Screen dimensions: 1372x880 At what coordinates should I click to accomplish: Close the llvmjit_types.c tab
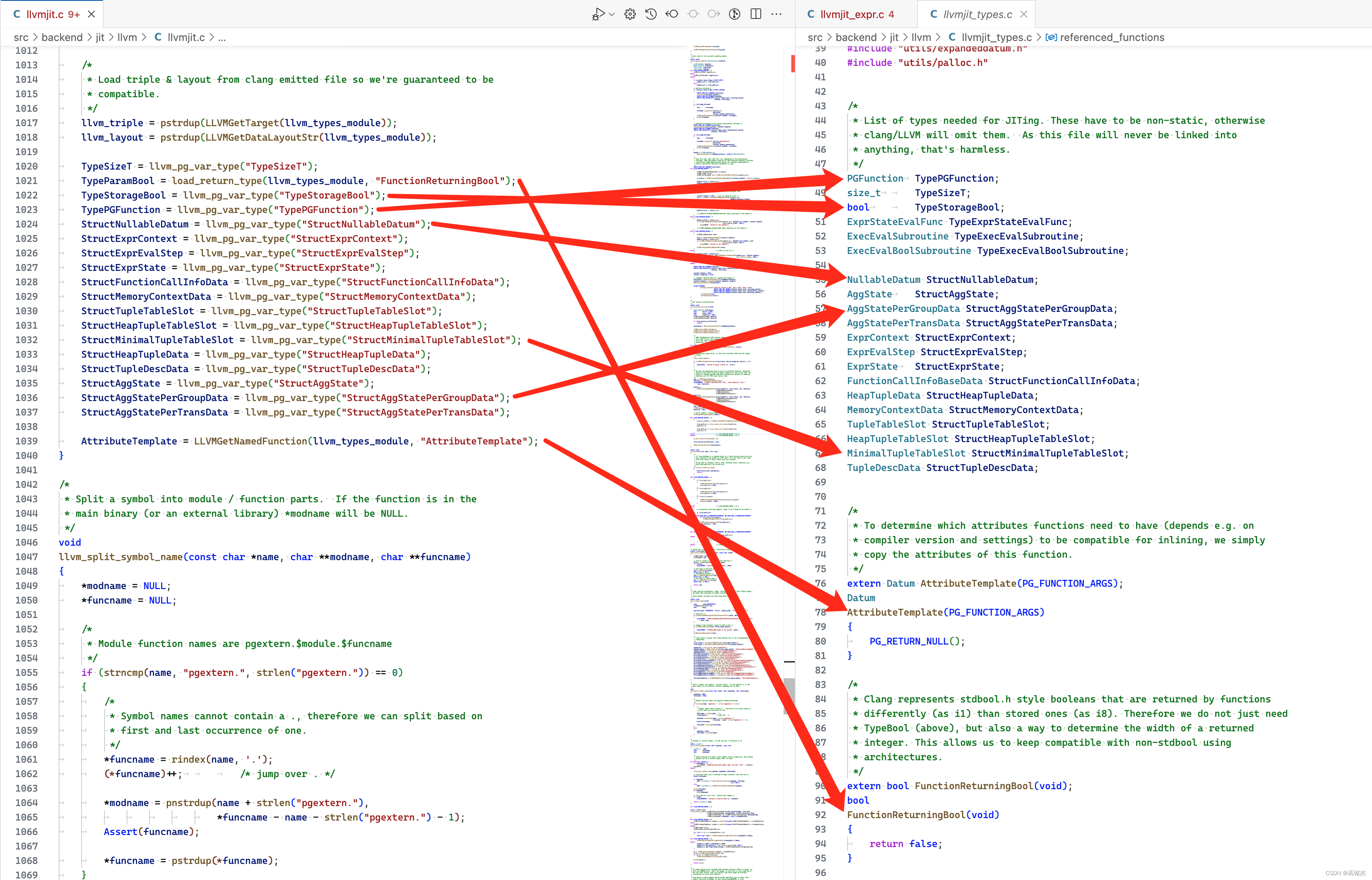point(1024,14)
